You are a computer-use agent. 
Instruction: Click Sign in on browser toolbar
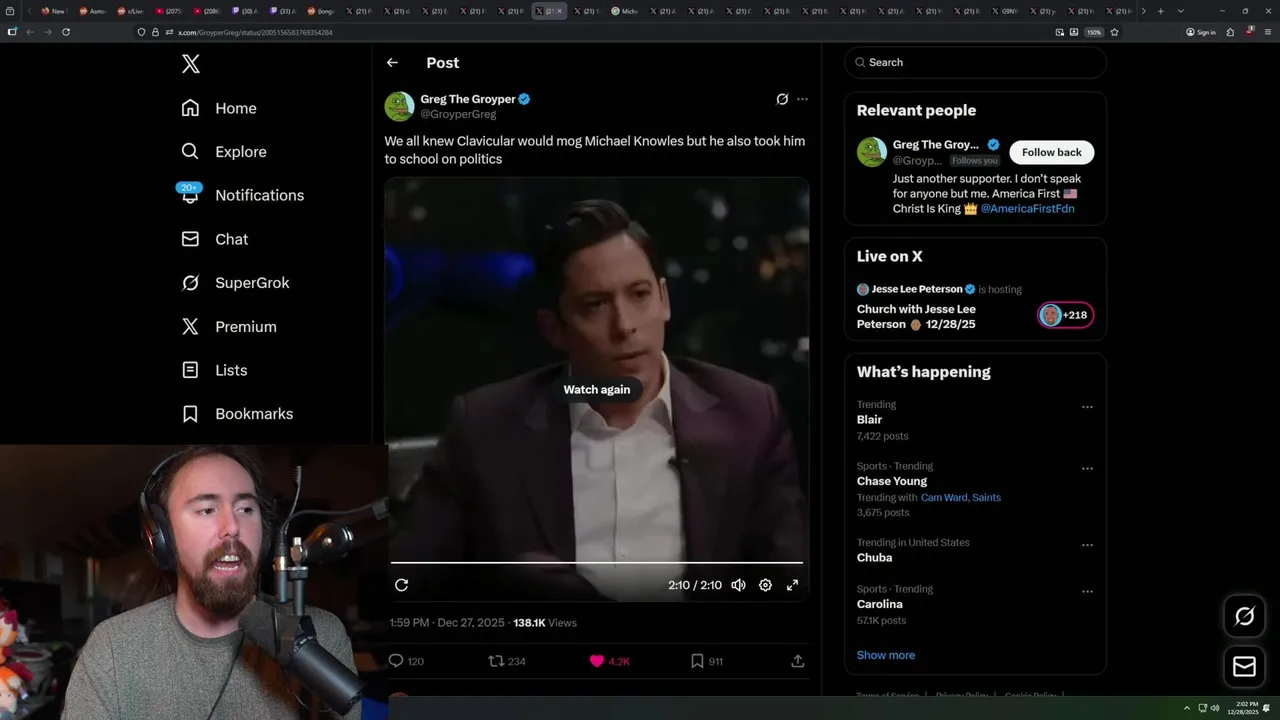1201,32
